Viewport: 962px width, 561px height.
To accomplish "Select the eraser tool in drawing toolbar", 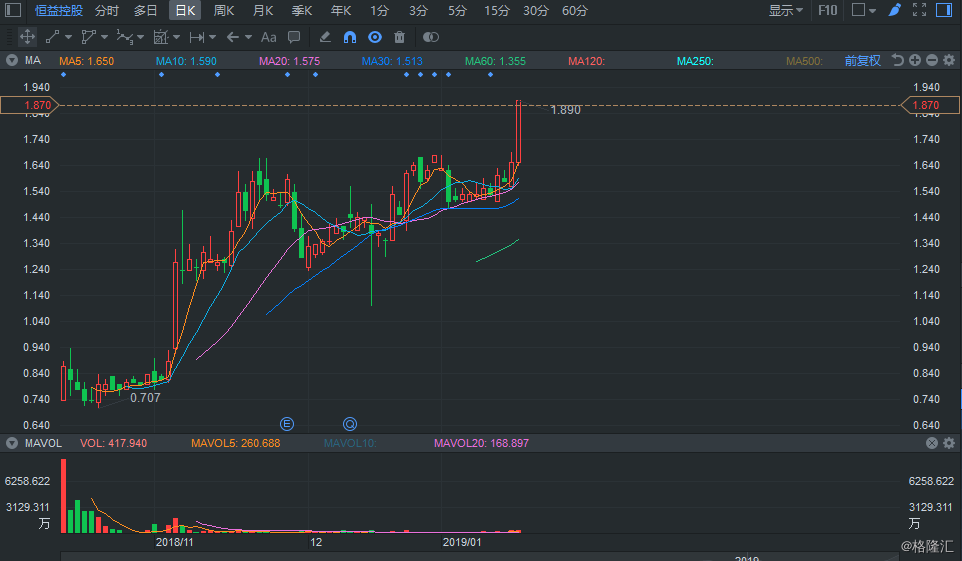I will 325,37.
